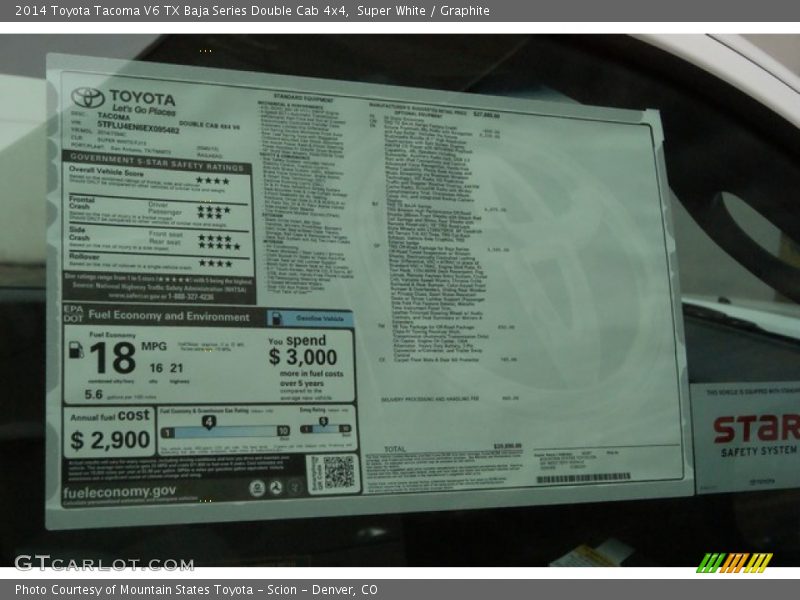
Task: Click the Rollover rating label
Action: (x=84, y=257)
